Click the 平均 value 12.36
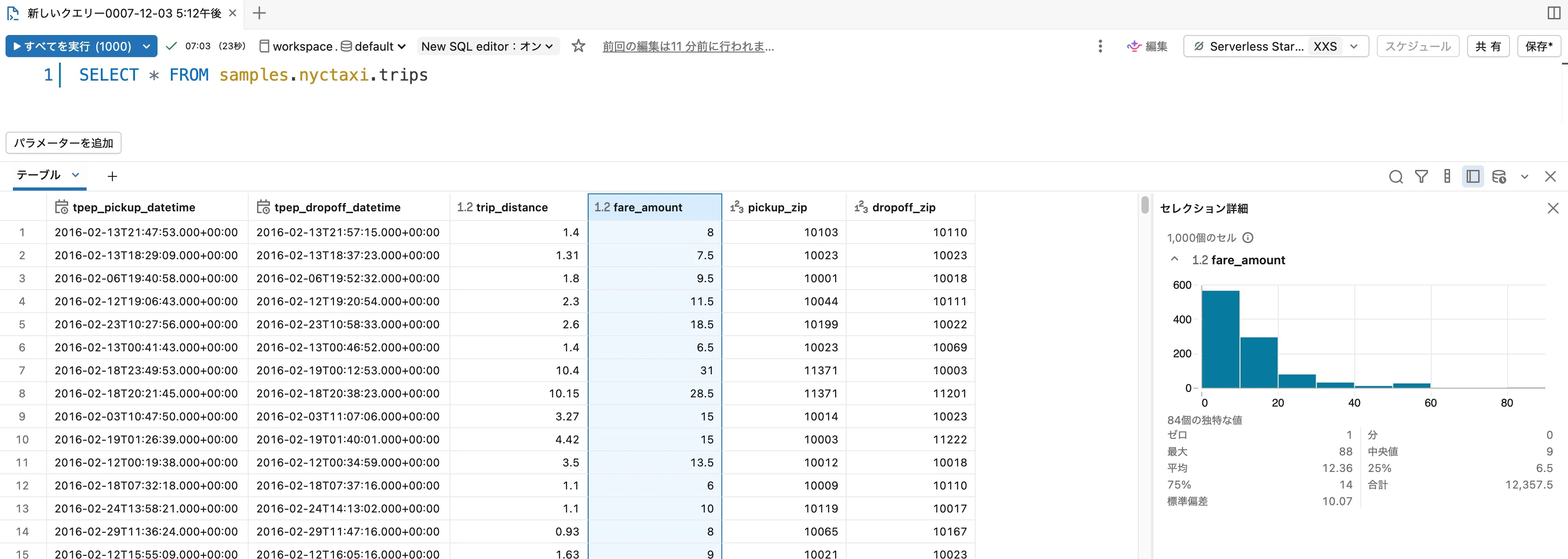 (x=1337, y=468)
